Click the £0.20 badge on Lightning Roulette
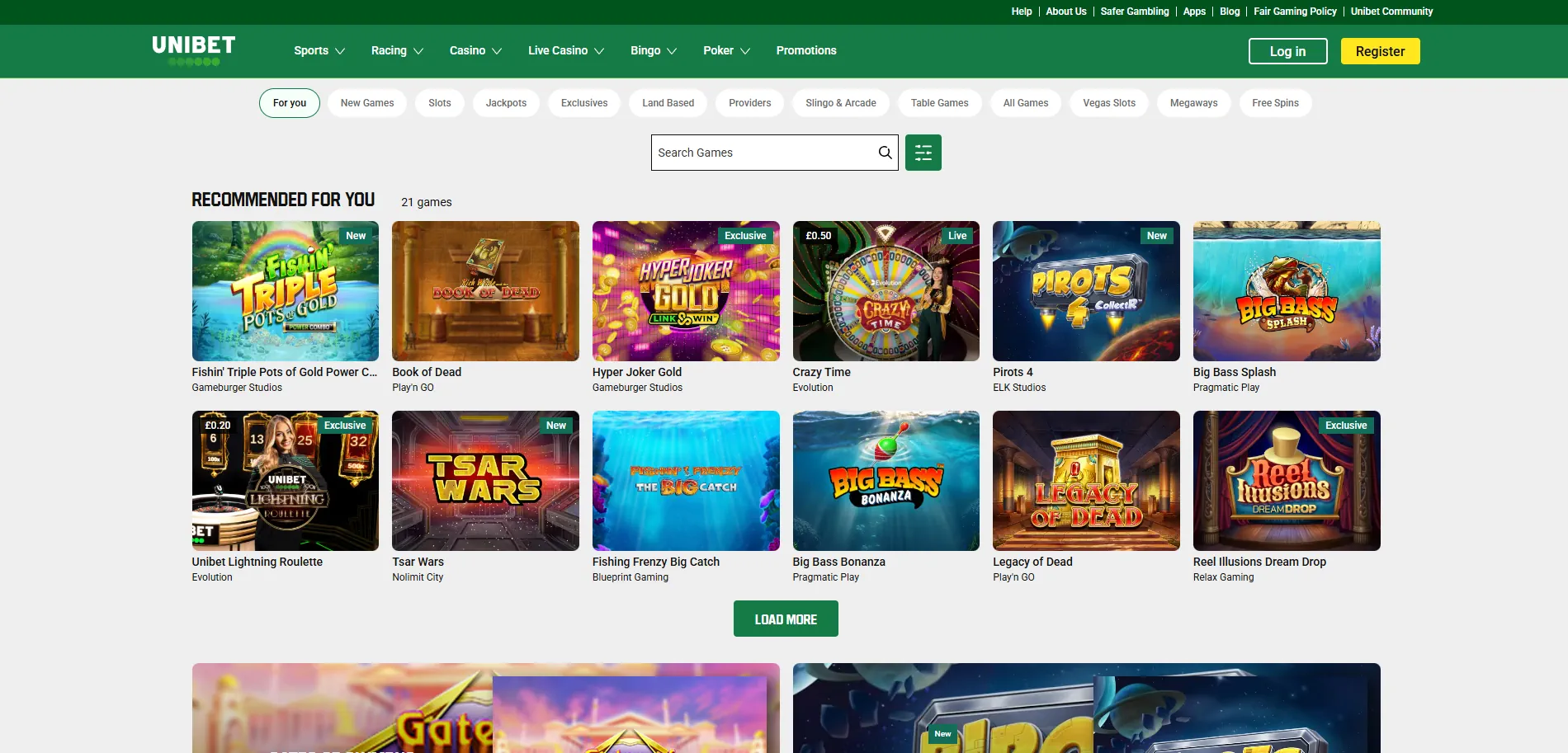The width and height of the screenshot is (1568, 753). coord(218,426)
